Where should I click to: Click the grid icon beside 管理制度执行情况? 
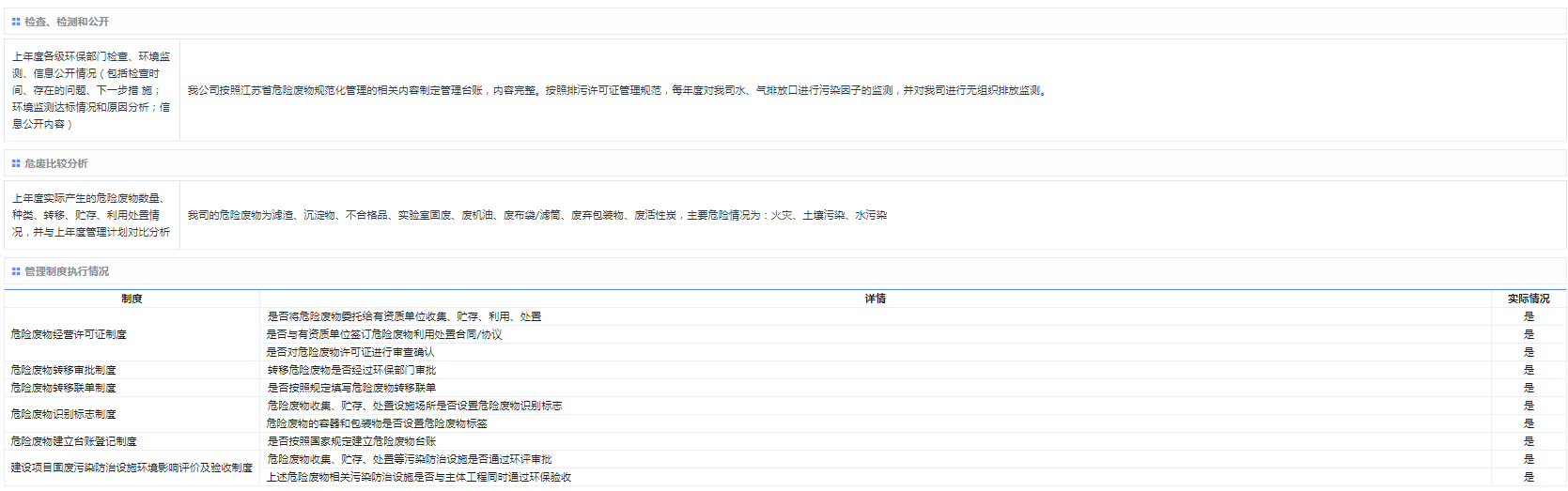[16, 271]
